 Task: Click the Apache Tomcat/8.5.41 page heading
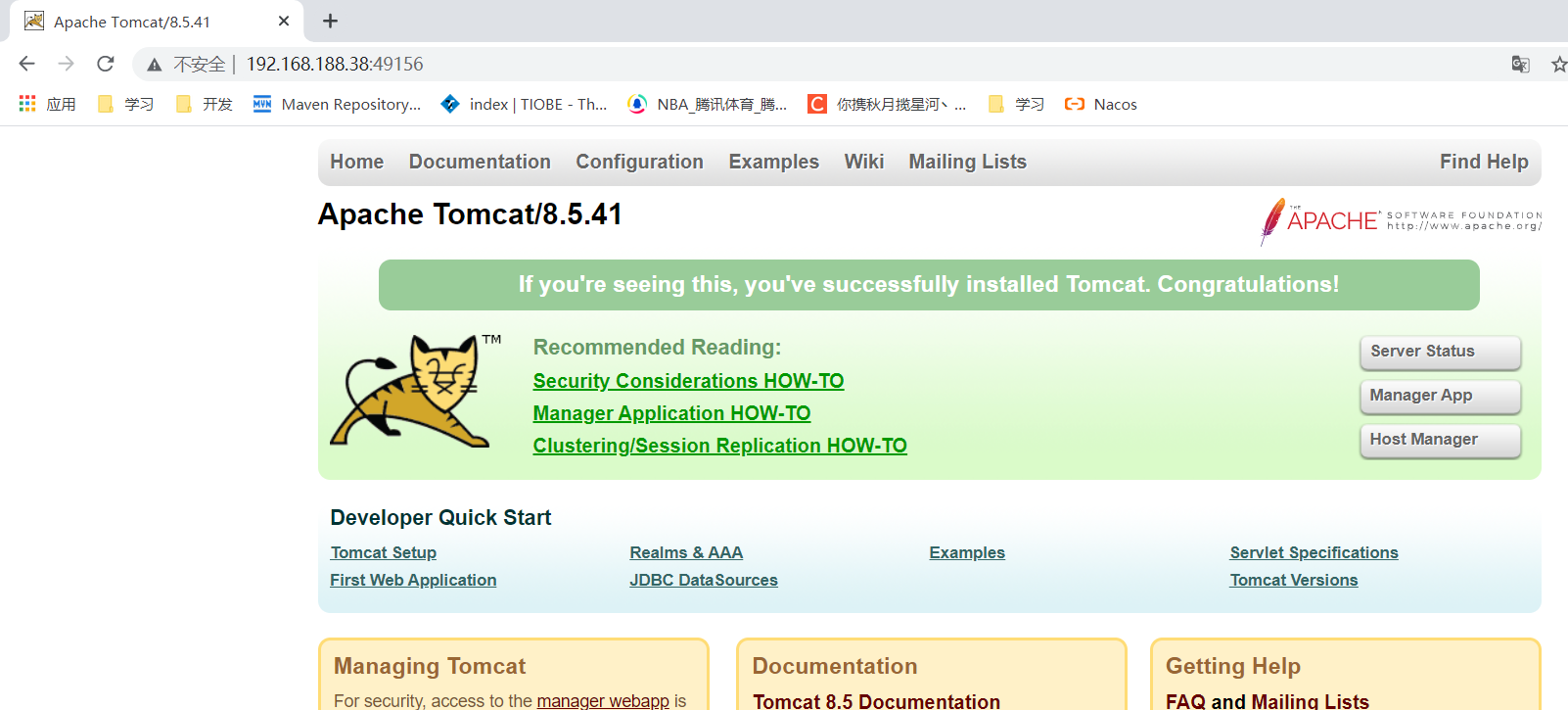click(x=470, y=214)
